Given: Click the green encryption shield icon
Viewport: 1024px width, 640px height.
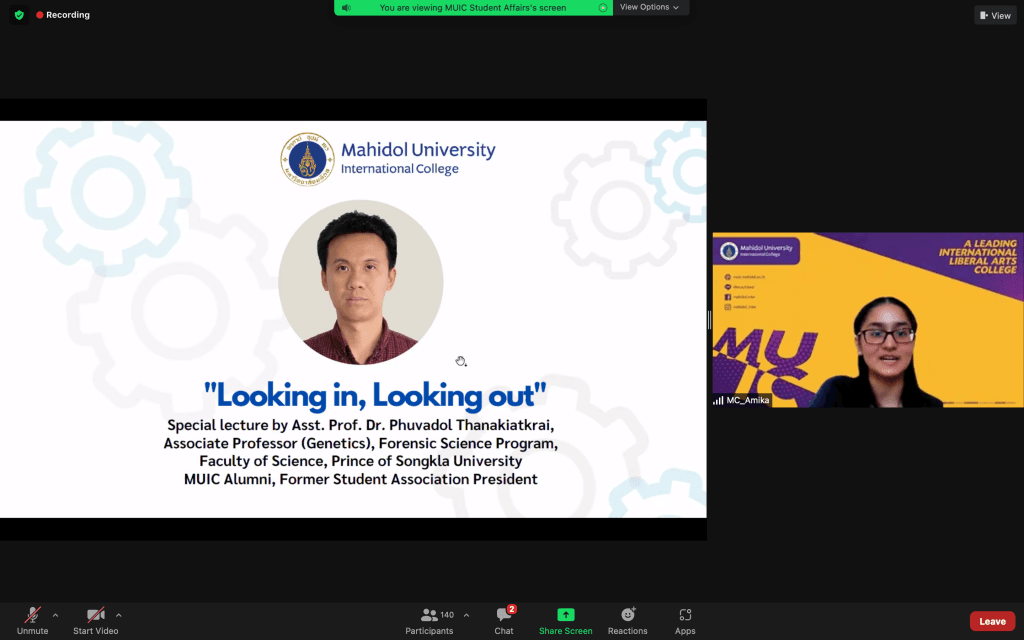Looking at the screenshot, I should coord(19,15).
